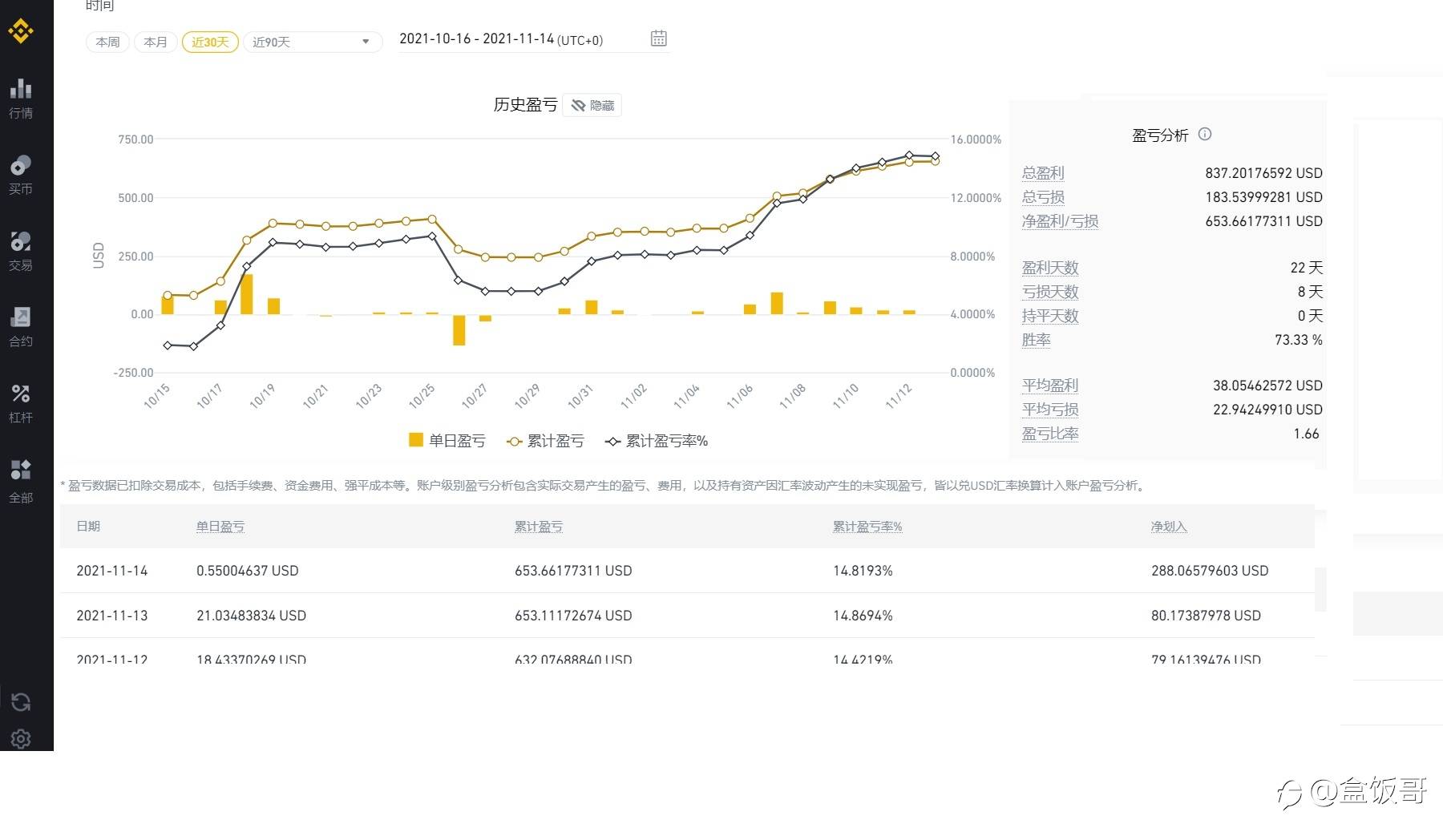Screen dimensions: 1443x840
Task: Select the 本周 time range tab
Action: (x=107, y=42)
